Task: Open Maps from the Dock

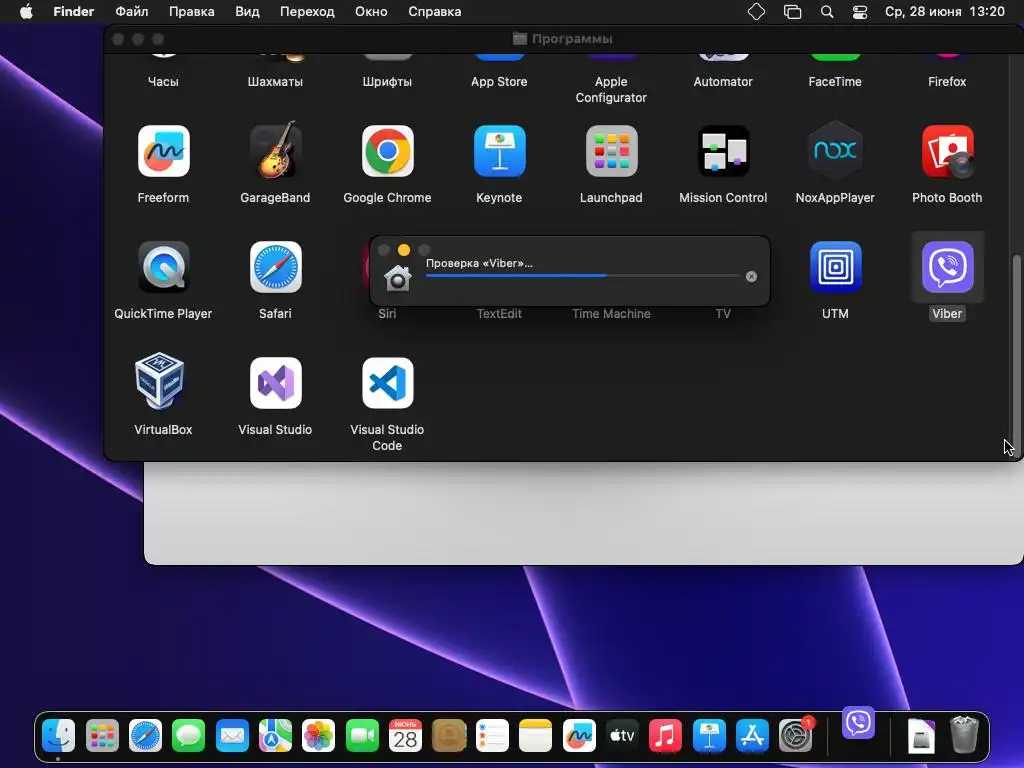Action: click(275, 736)
